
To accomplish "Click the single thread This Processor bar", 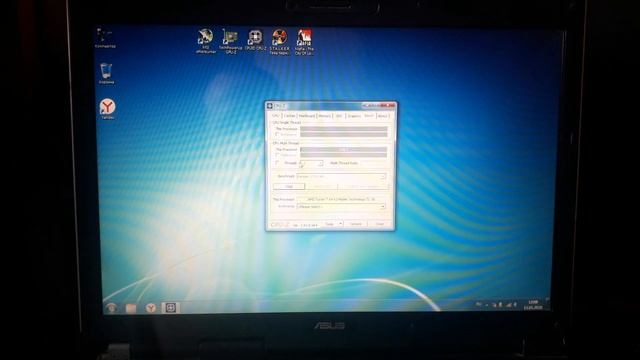I will tap(344, 129).
